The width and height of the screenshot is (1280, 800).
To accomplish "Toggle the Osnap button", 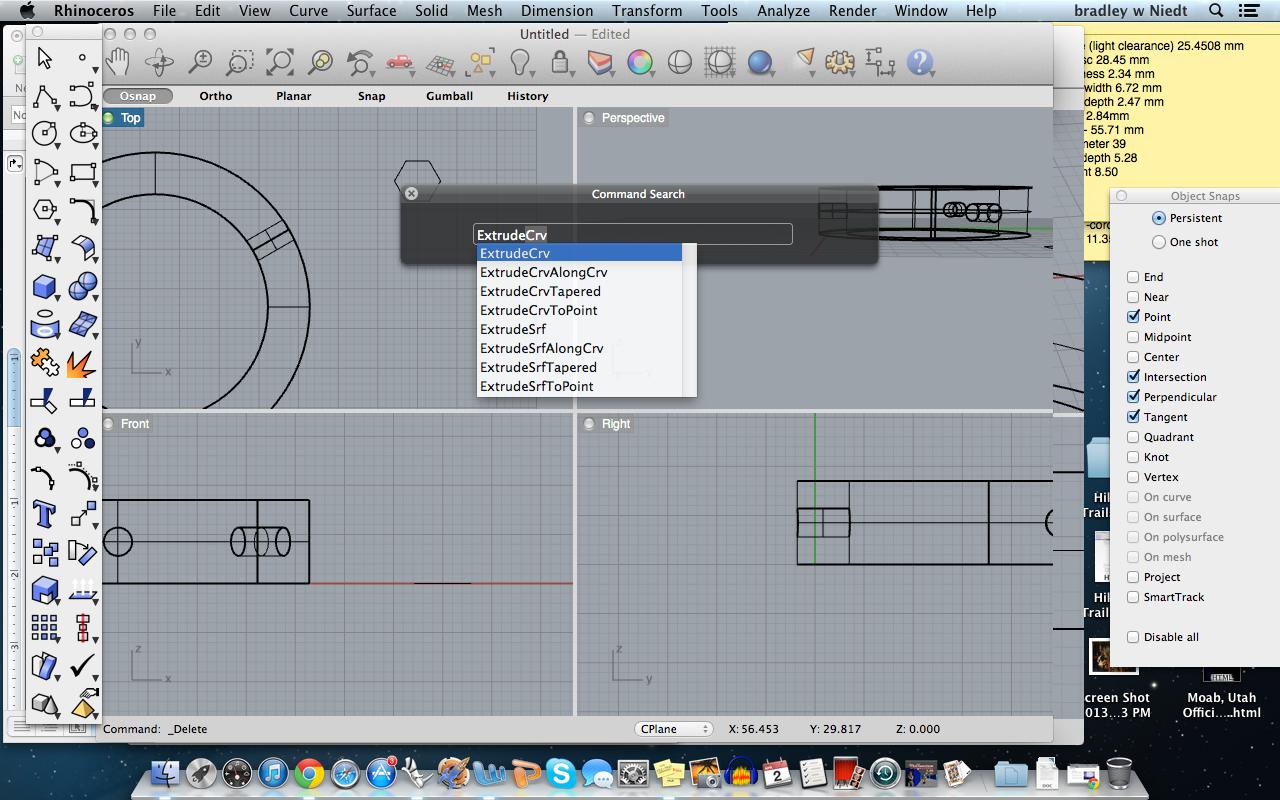I will [137, 96].
